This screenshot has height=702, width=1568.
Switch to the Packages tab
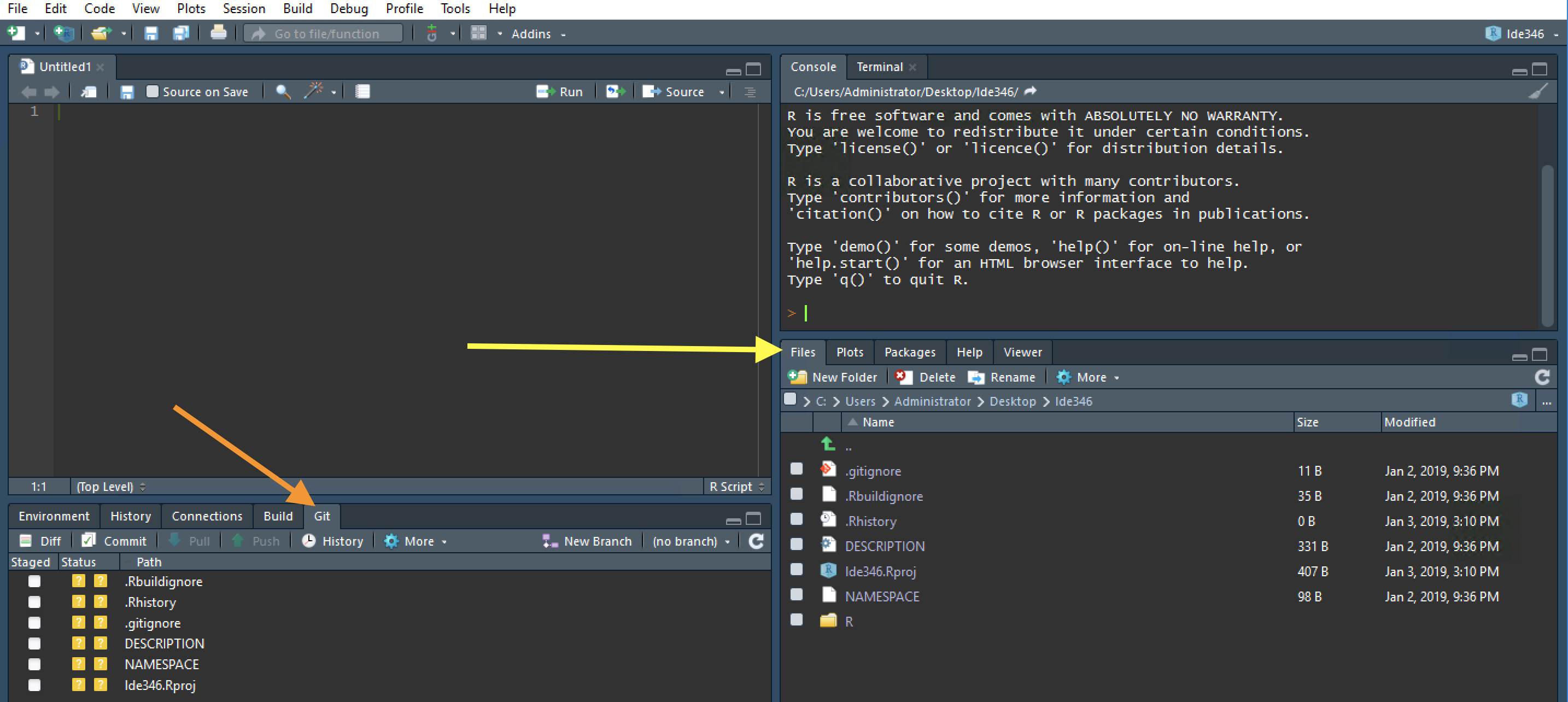click(x=909, y=352)
